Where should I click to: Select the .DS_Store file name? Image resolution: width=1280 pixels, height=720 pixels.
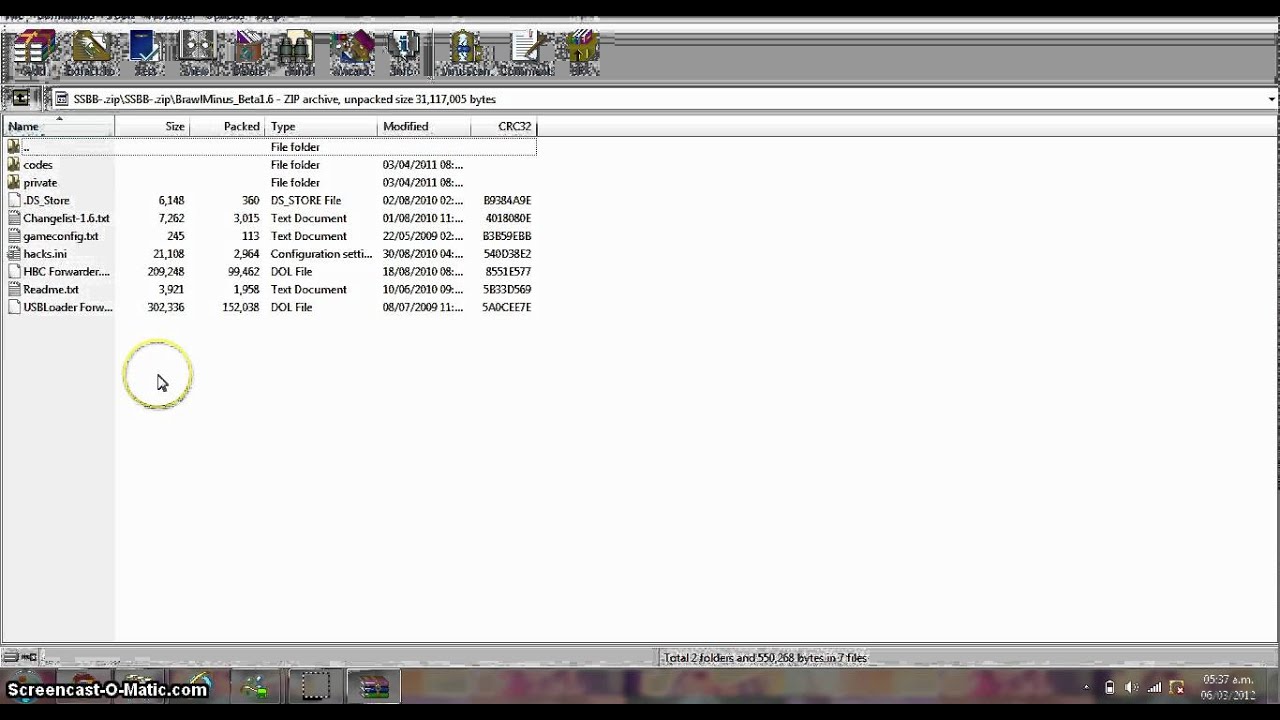[46, 200]
